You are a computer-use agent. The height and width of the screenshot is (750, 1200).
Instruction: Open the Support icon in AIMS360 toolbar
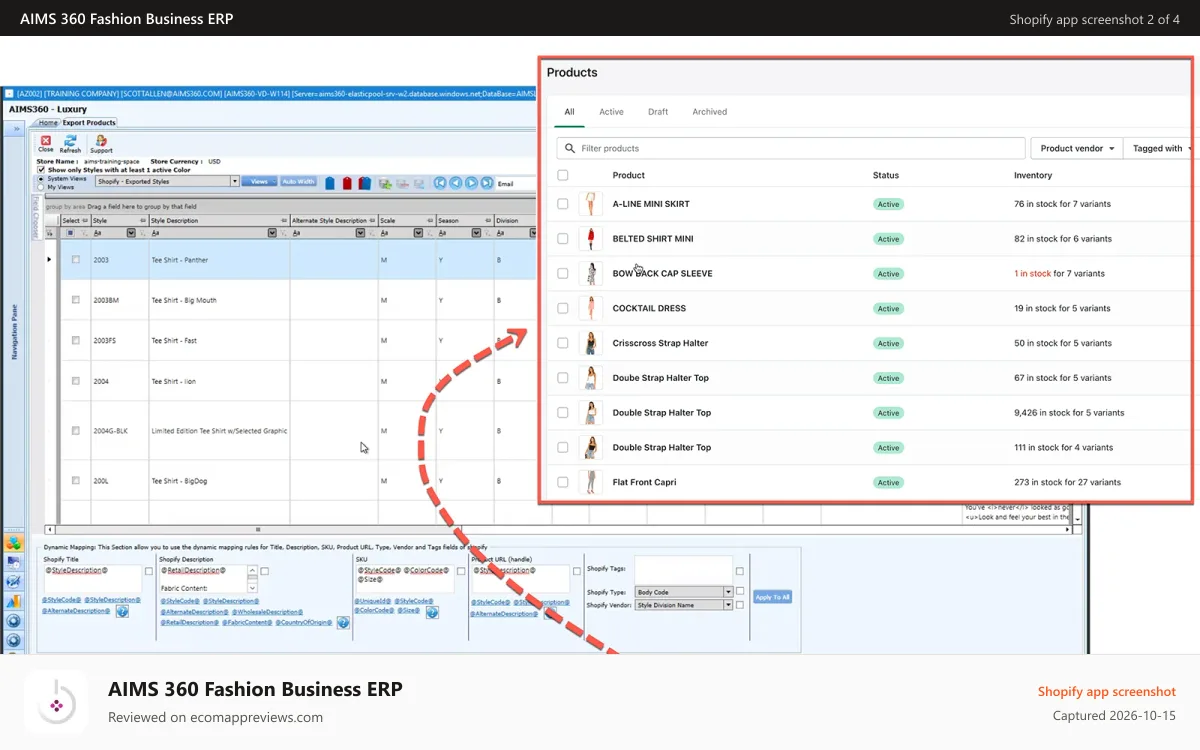(101, 141)
